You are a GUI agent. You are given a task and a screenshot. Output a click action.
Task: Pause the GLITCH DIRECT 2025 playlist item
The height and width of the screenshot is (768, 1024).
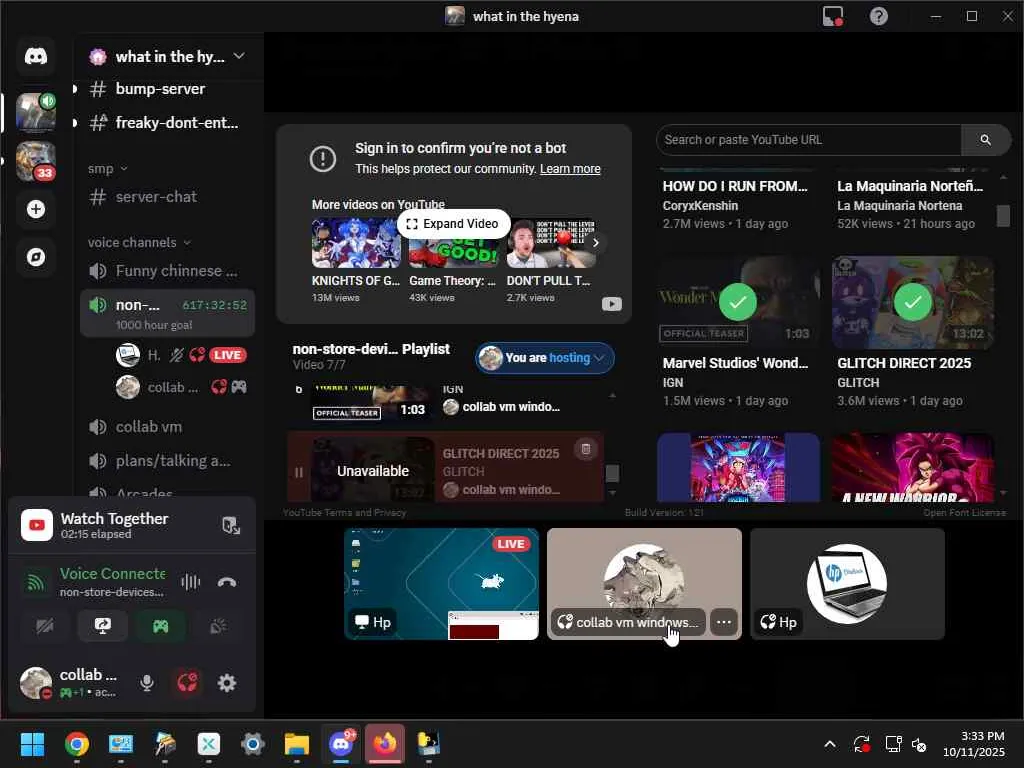click(x=298, y=472)
